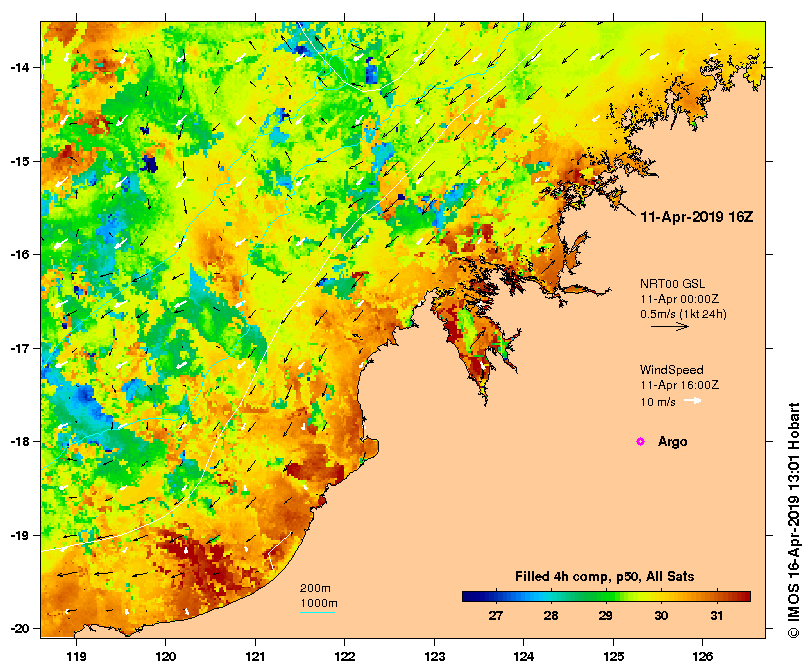The width and height of the screenshot is (809, 672).
Task: Click the 0.5m/s (1kt 24h) label
Action: [x=683, y=314]
